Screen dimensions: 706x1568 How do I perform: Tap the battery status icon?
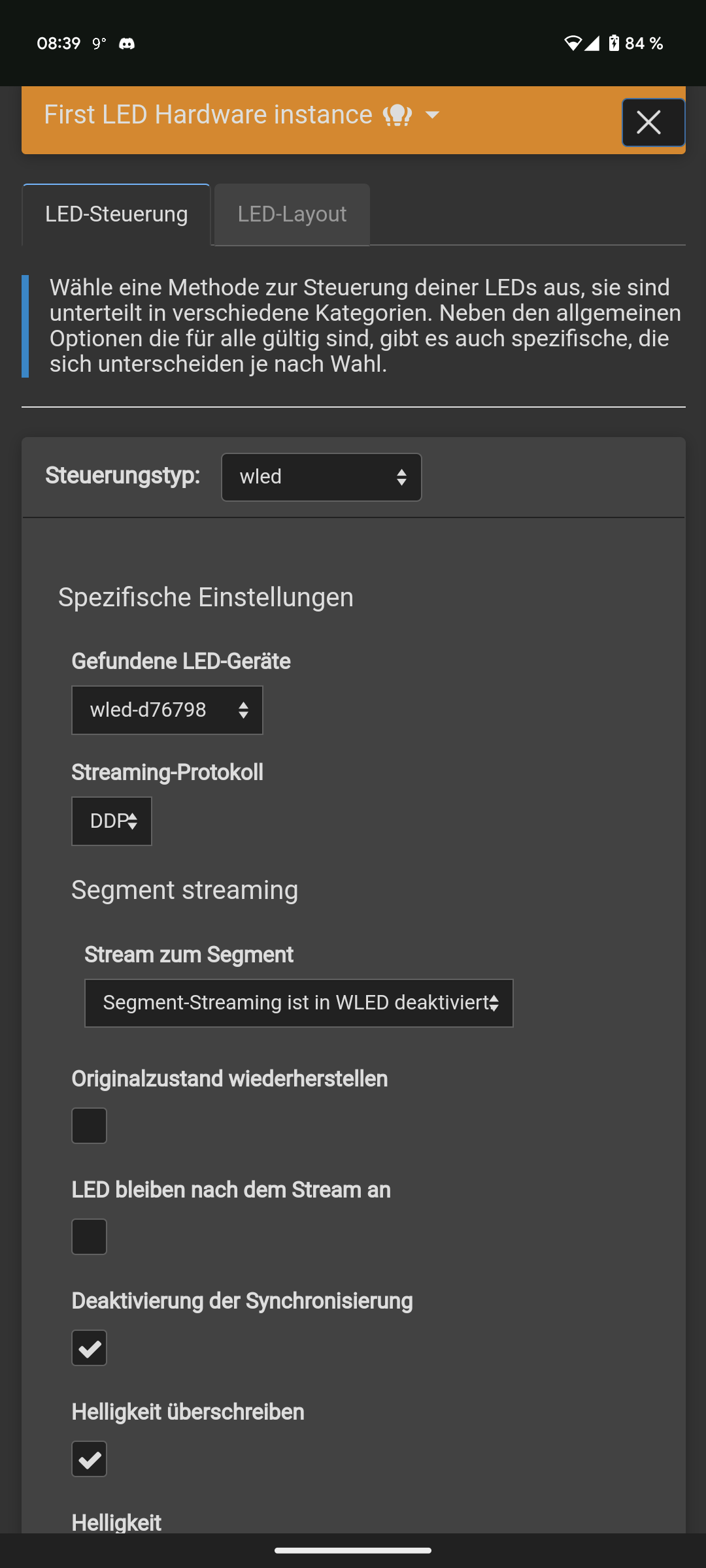coord(614,44)
